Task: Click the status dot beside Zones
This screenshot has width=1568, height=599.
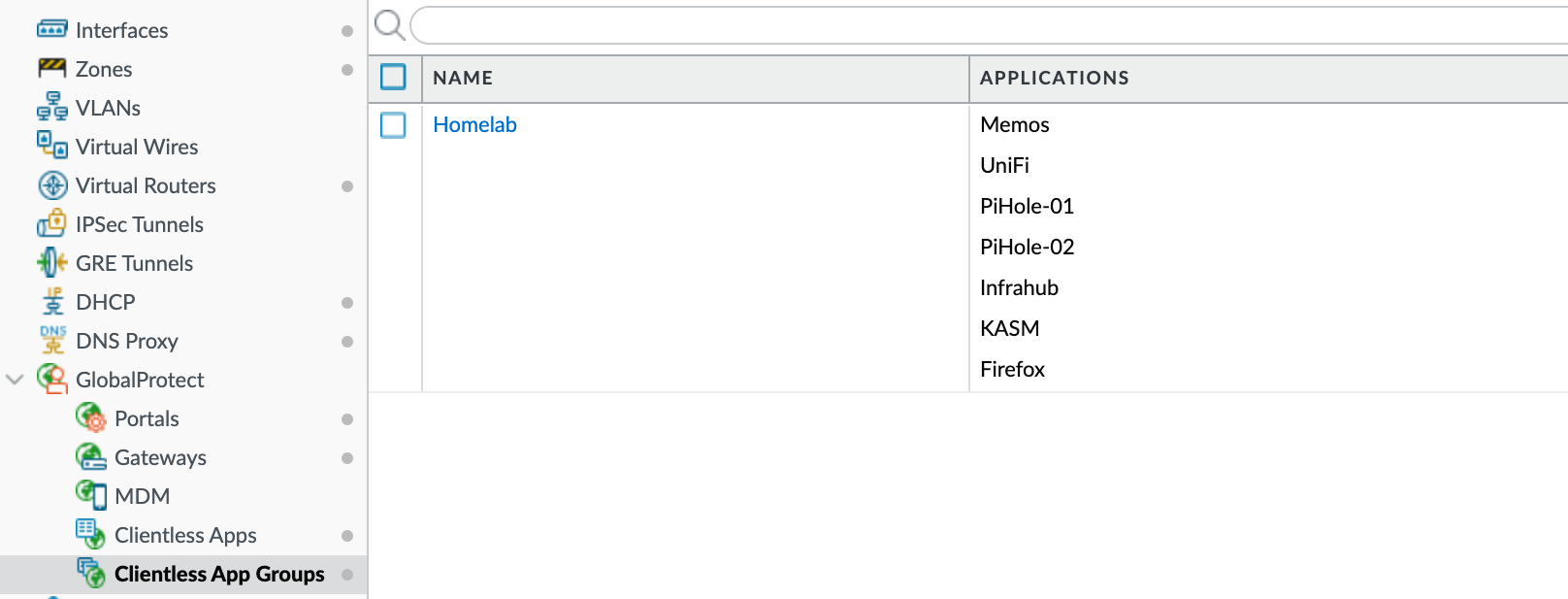Action: [x=347, y=70]
